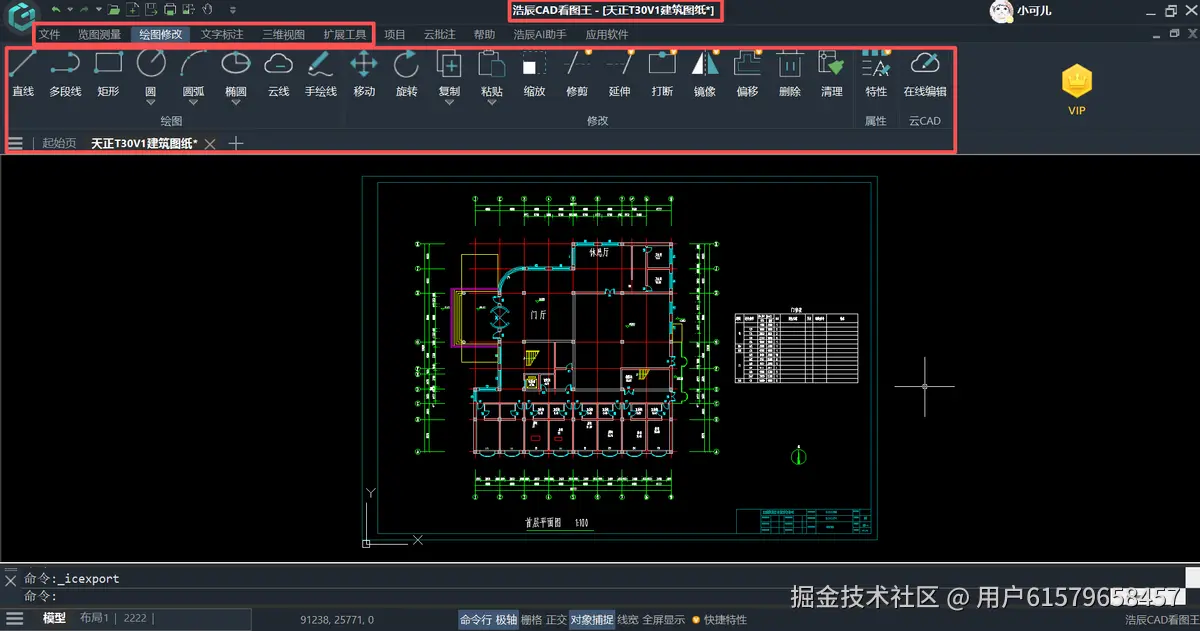This screenshot has width=1200, height=631.
Task: Select the pan hand tool in quick access bar
Action: pyautogui.click(x=208, y=10)
